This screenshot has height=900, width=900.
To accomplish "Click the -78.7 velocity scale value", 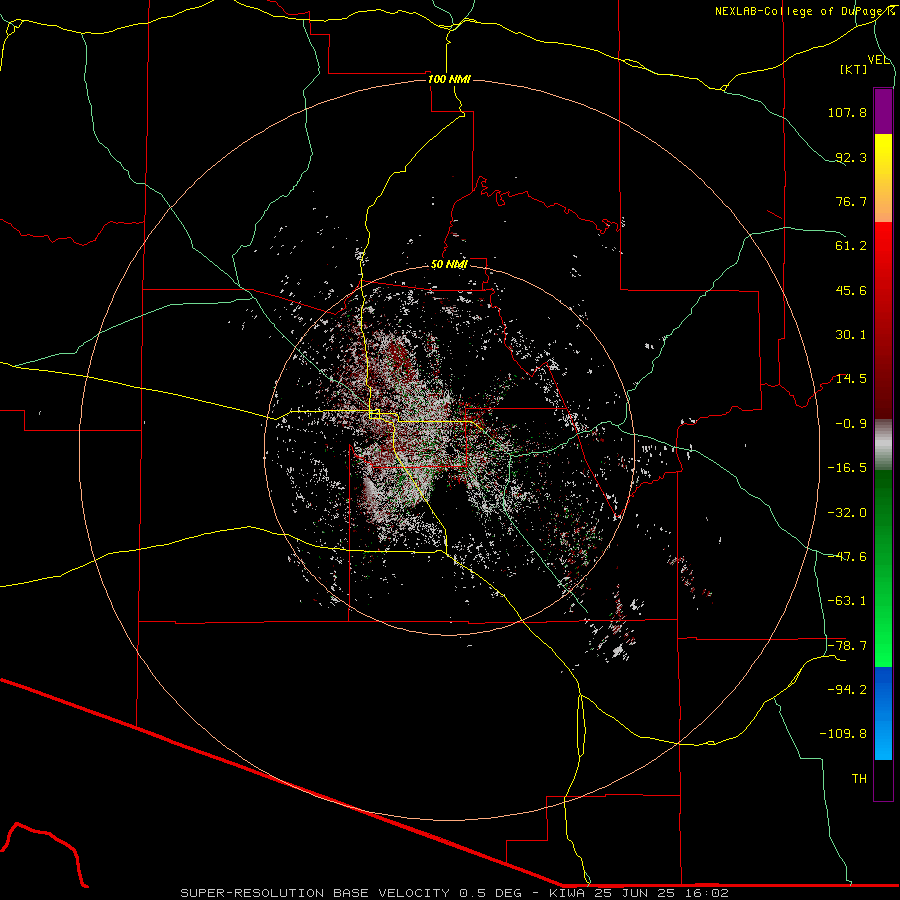I will tap(847, 646).
